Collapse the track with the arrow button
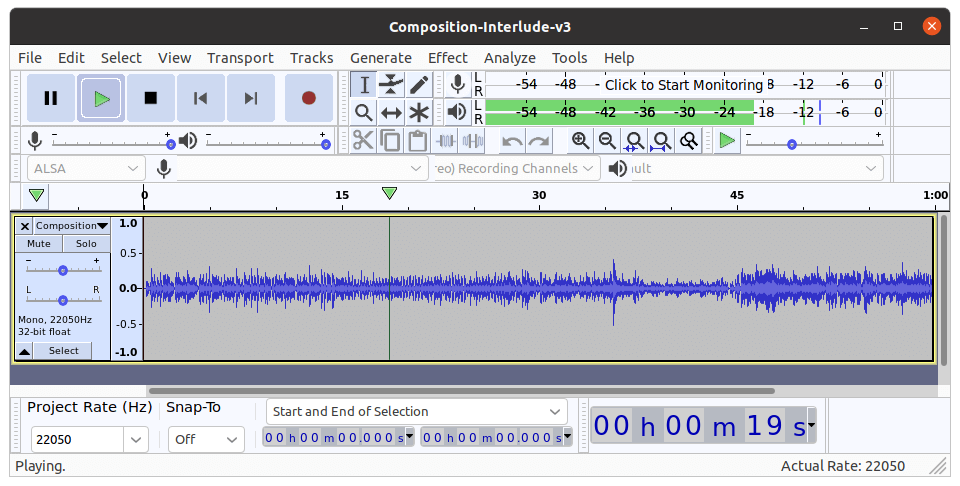Viewport: 960px width, 486px height. (24, 351)
